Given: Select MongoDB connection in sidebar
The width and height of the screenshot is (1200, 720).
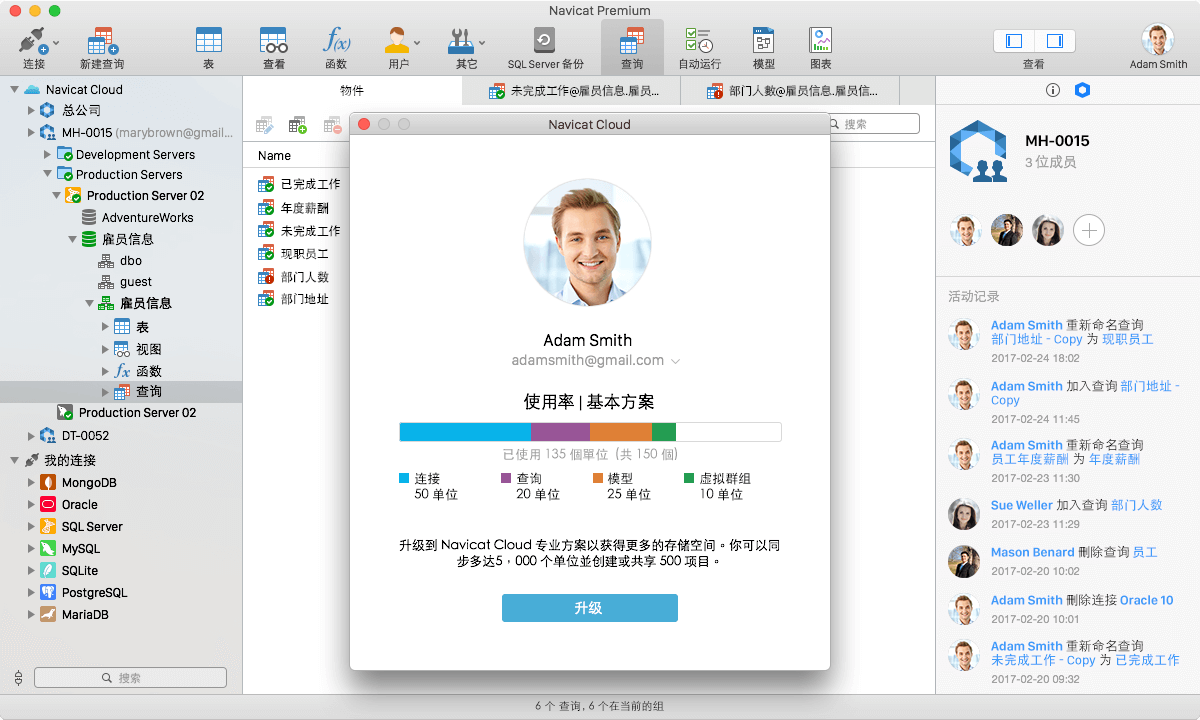Looking at the screenshot, I should [x=89, y=483].
